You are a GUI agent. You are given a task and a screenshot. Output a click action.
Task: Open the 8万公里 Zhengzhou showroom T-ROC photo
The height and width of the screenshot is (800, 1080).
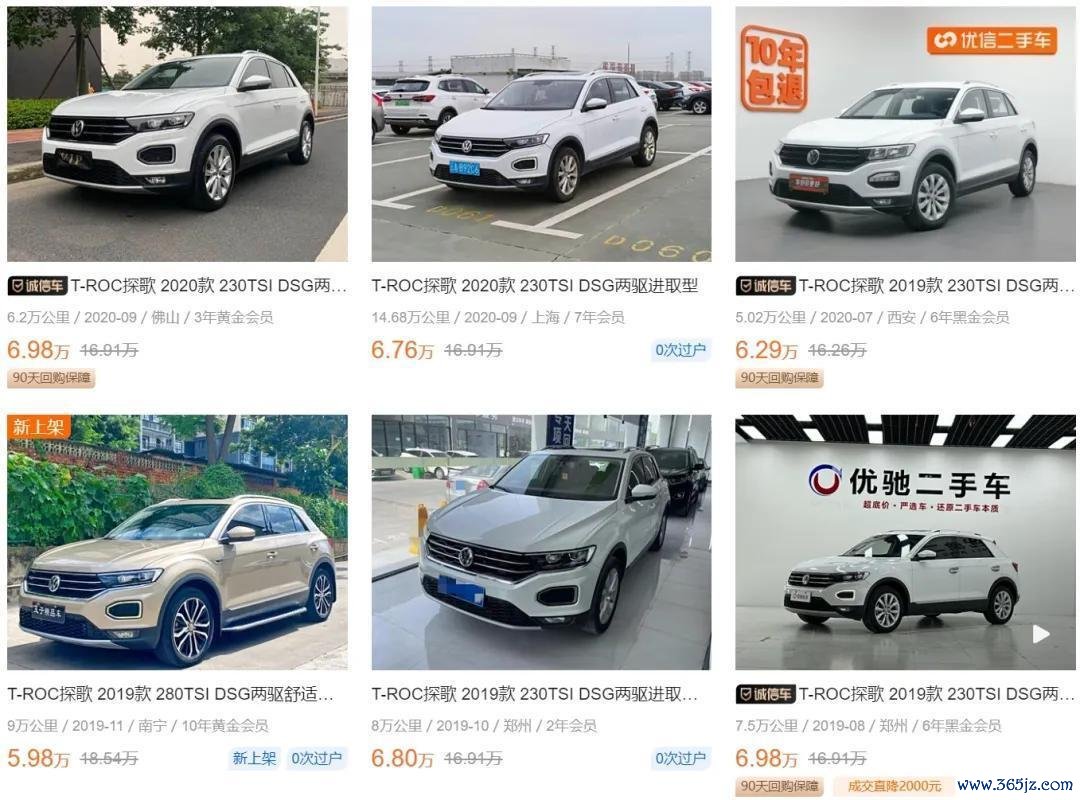(541, 542)
